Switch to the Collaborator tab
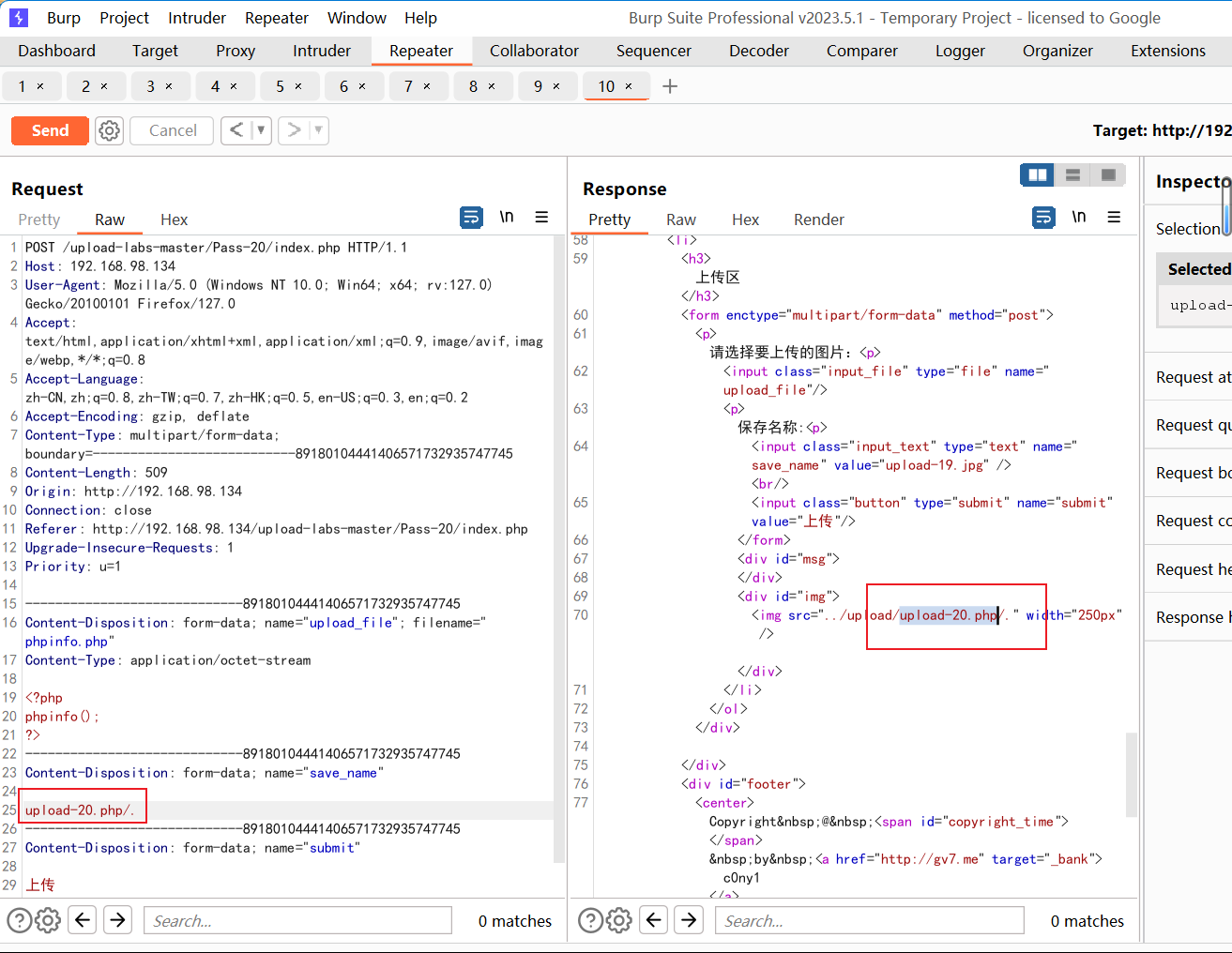The height and width of the screenshot is (953, 1232). coord(534,51)
